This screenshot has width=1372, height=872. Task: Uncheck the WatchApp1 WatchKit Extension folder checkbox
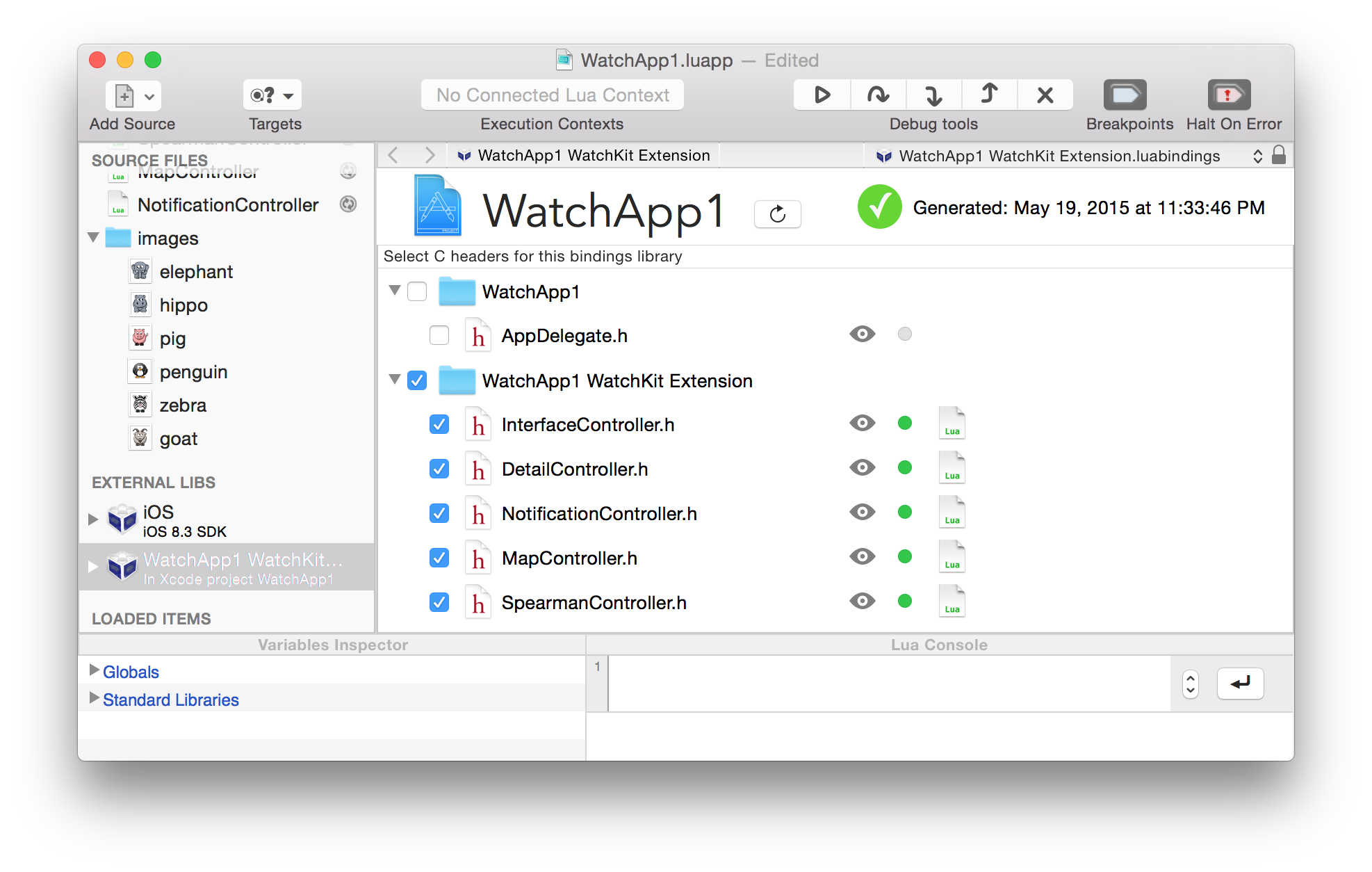click(417, 380)
